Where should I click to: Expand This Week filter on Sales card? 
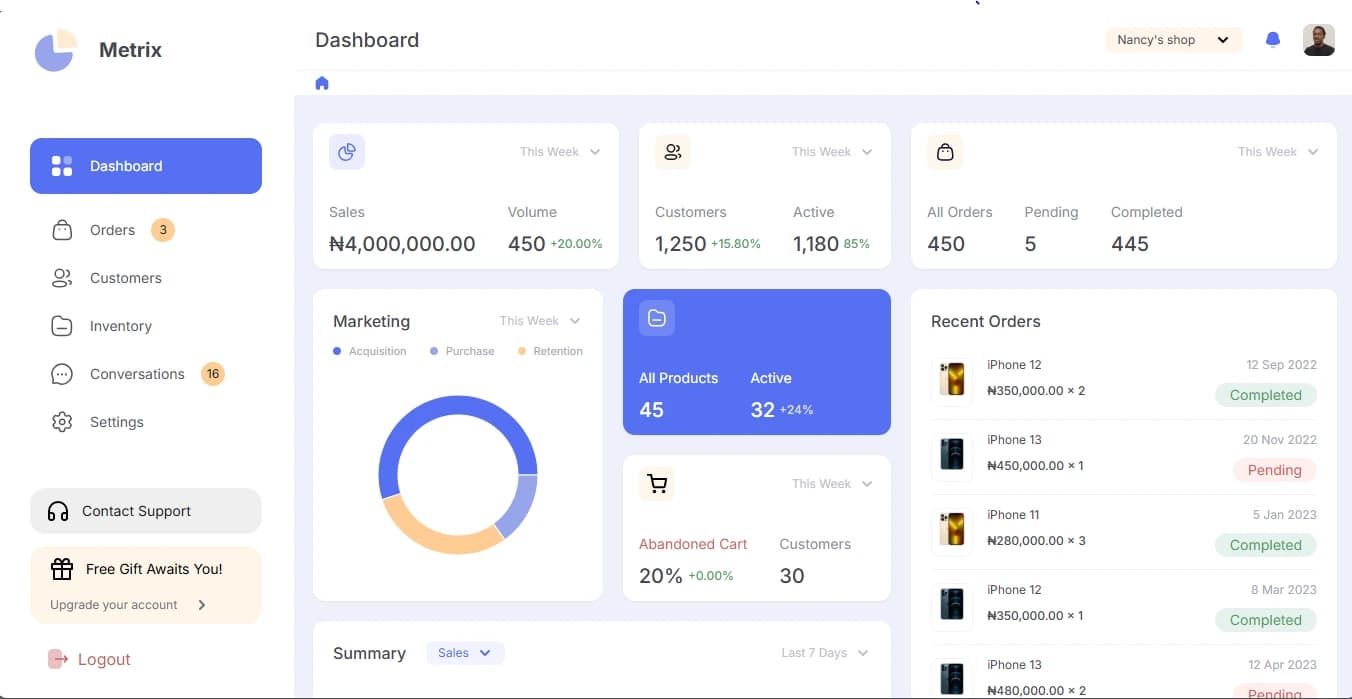pos(560,152)
